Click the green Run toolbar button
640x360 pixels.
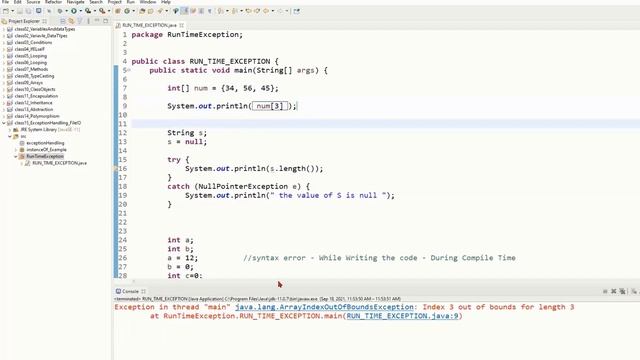pos(74,11)
